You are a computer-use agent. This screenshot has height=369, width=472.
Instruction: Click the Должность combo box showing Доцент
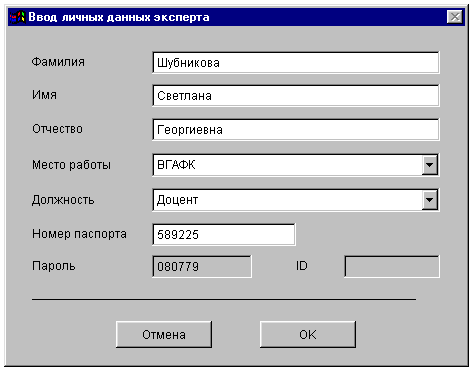coord(296,200)
